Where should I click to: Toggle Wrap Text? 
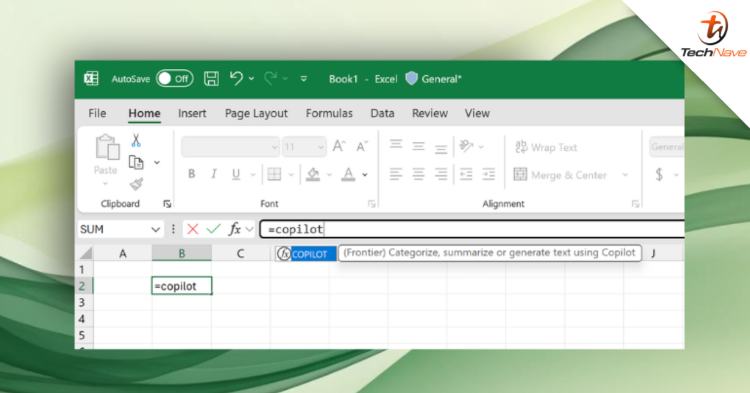546,147
